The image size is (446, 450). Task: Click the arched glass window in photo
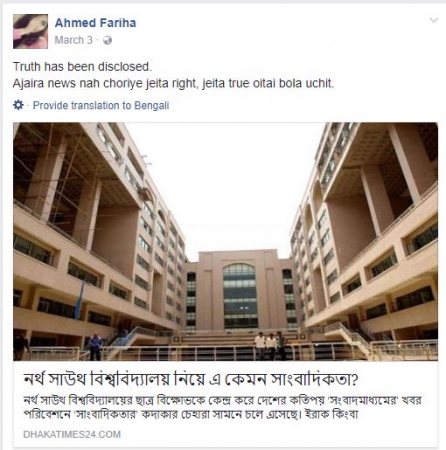[240, 295]
